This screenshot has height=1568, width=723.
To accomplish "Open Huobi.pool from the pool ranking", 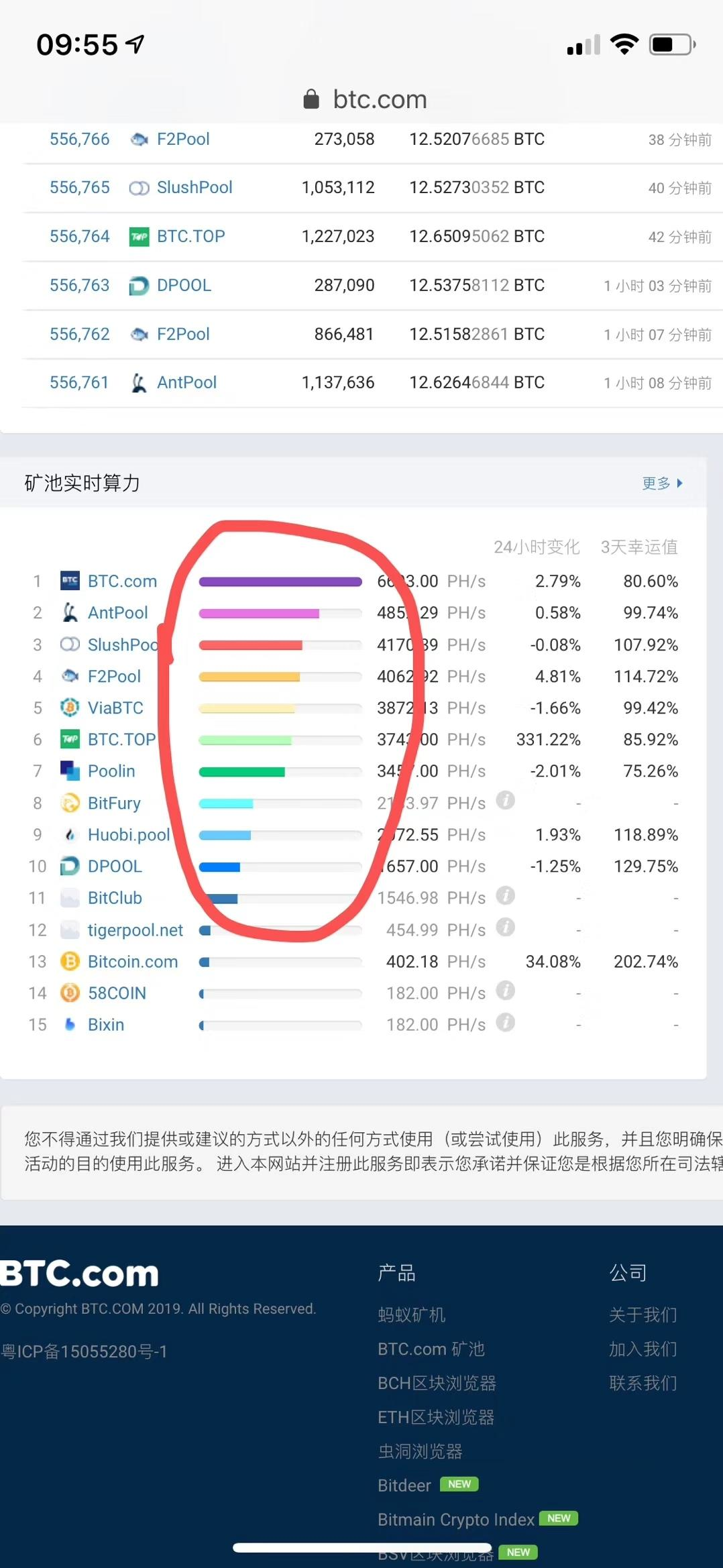I will 129,834.
